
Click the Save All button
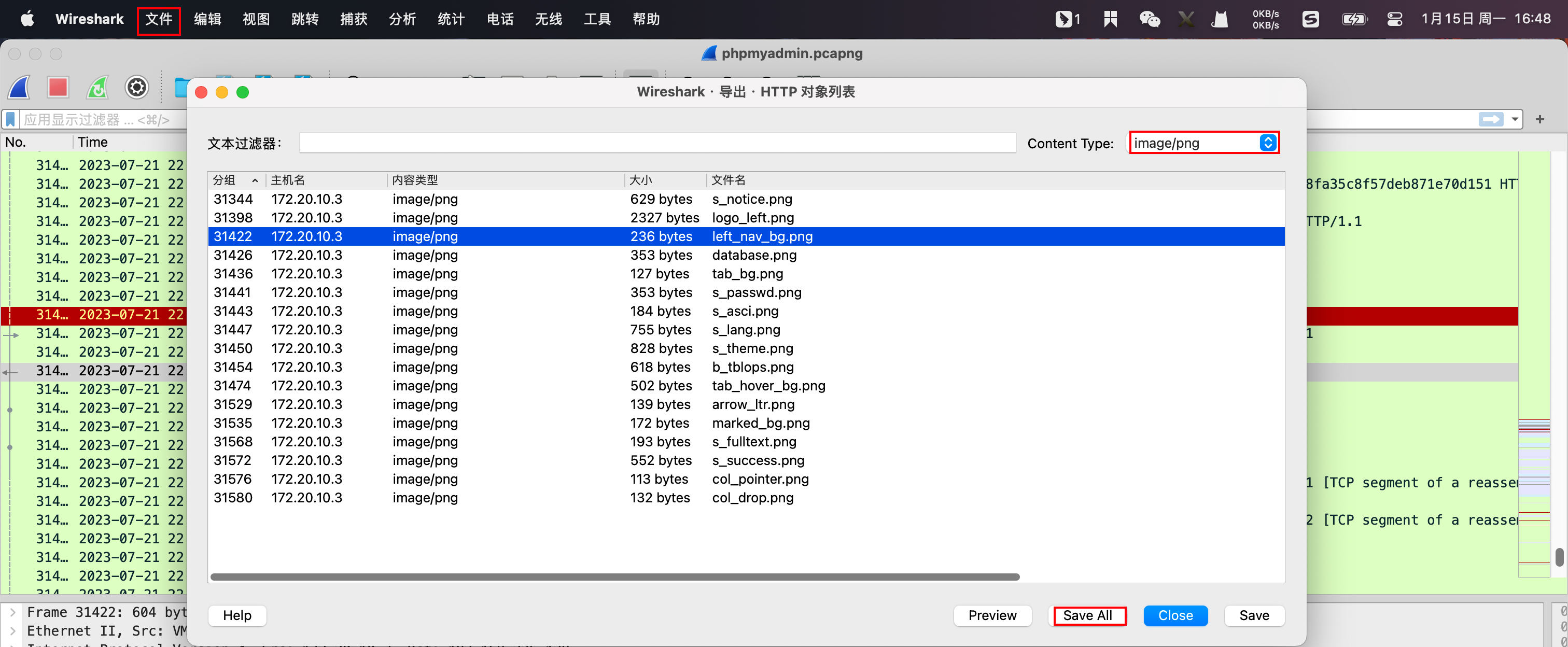click(x=1088, y=615)
